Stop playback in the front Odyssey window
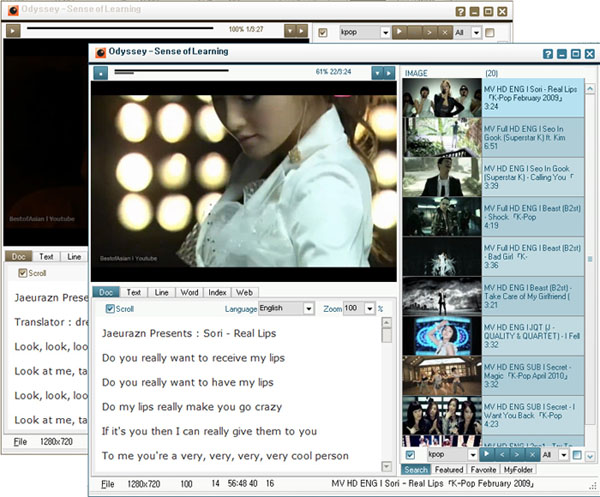The image size is (600, 497). [x=100, y=73]
